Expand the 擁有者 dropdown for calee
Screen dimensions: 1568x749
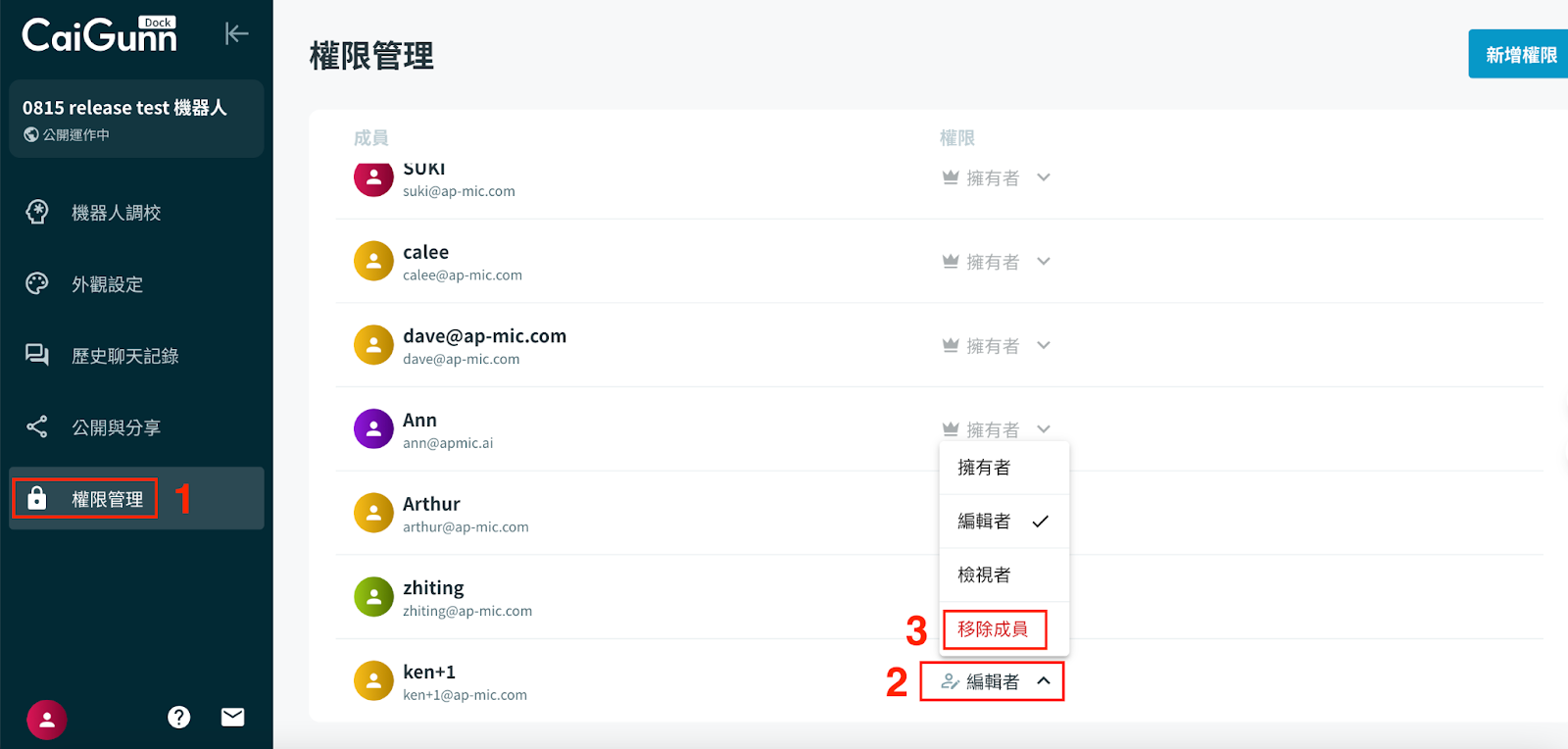click(996, 262)
